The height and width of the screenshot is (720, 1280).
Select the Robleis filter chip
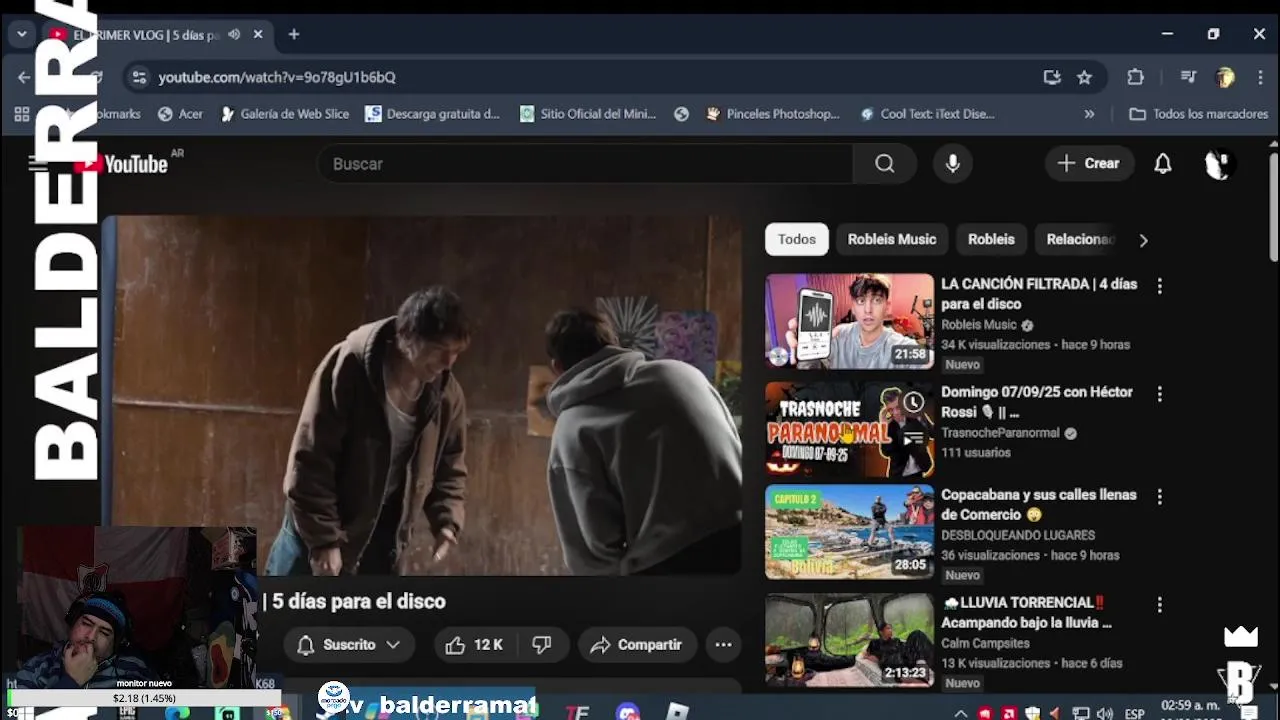(x=991, y=239)
